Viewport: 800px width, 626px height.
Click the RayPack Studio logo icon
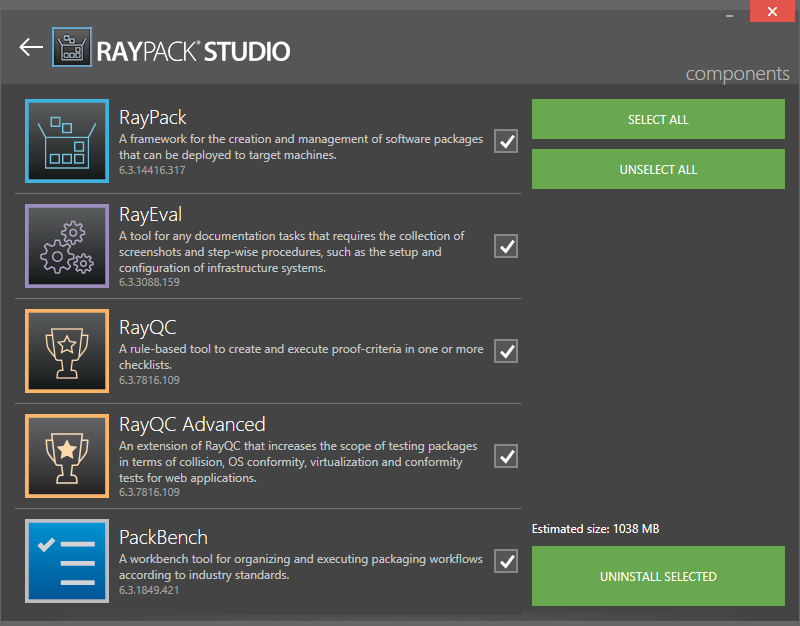tap(70, 48)
